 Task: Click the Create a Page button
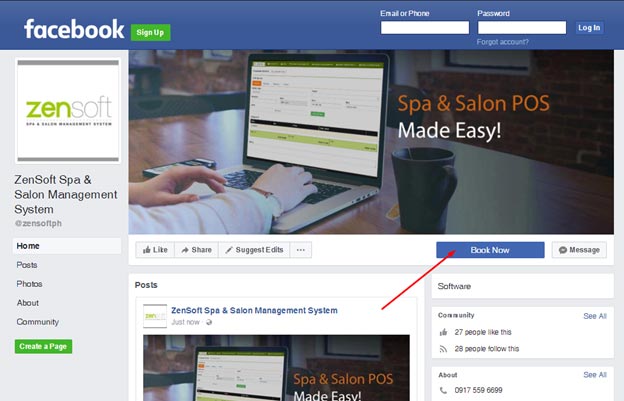(43, 346)
